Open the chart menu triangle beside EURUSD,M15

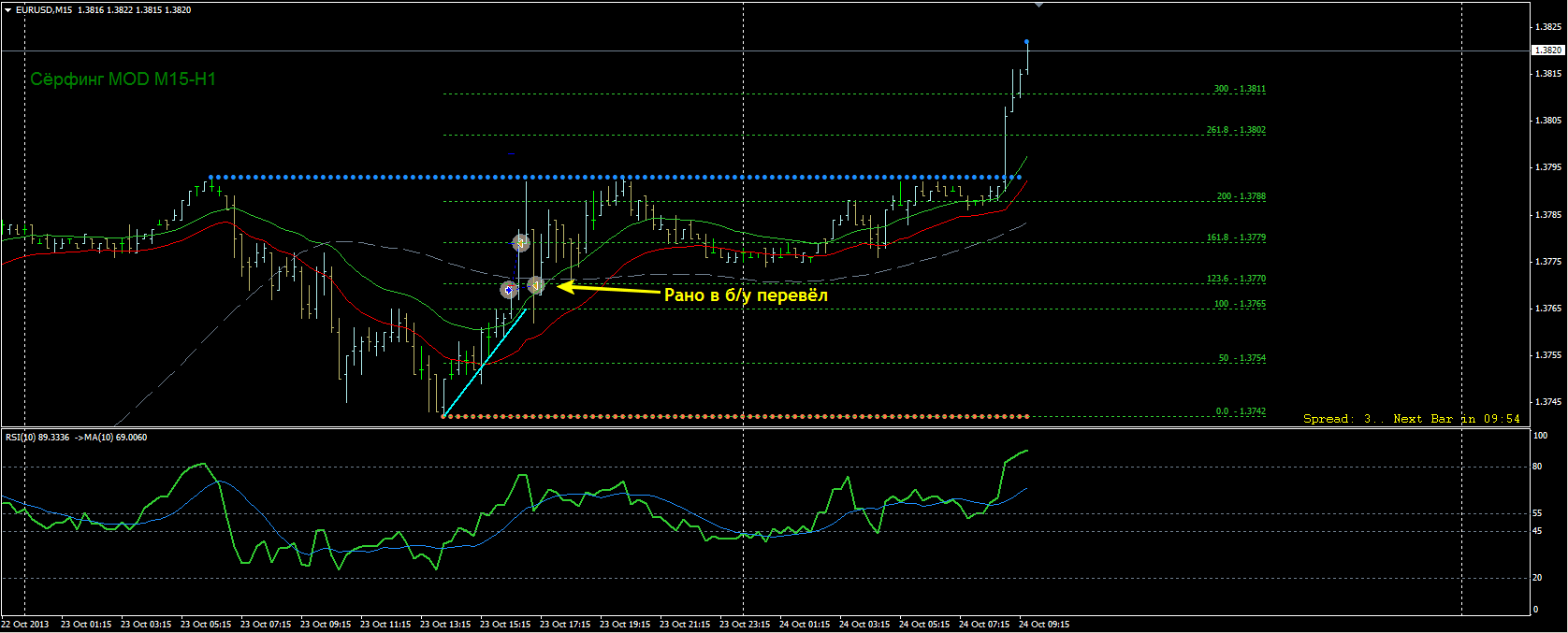point(8,9)
